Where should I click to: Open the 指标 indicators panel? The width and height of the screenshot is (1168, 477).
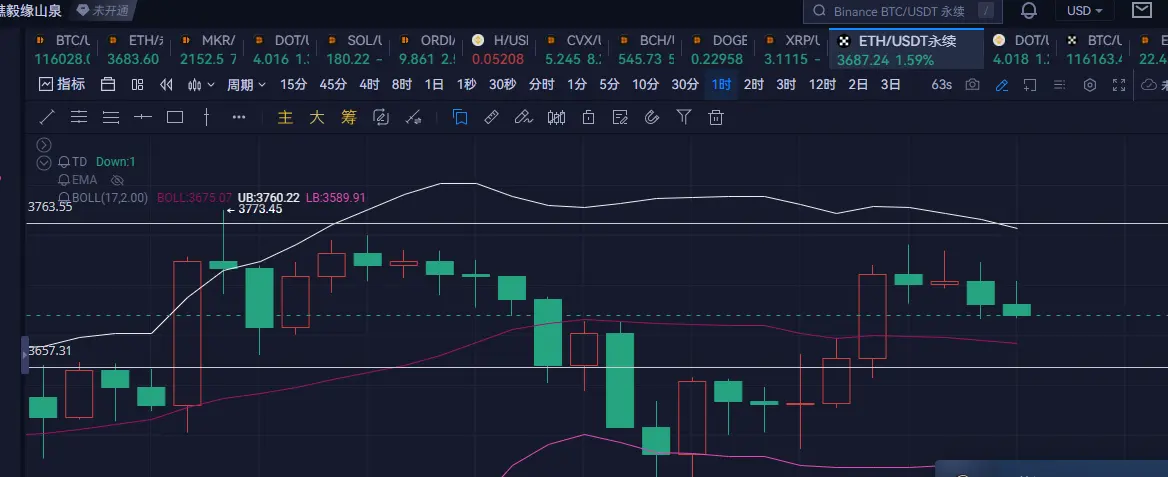62,85
